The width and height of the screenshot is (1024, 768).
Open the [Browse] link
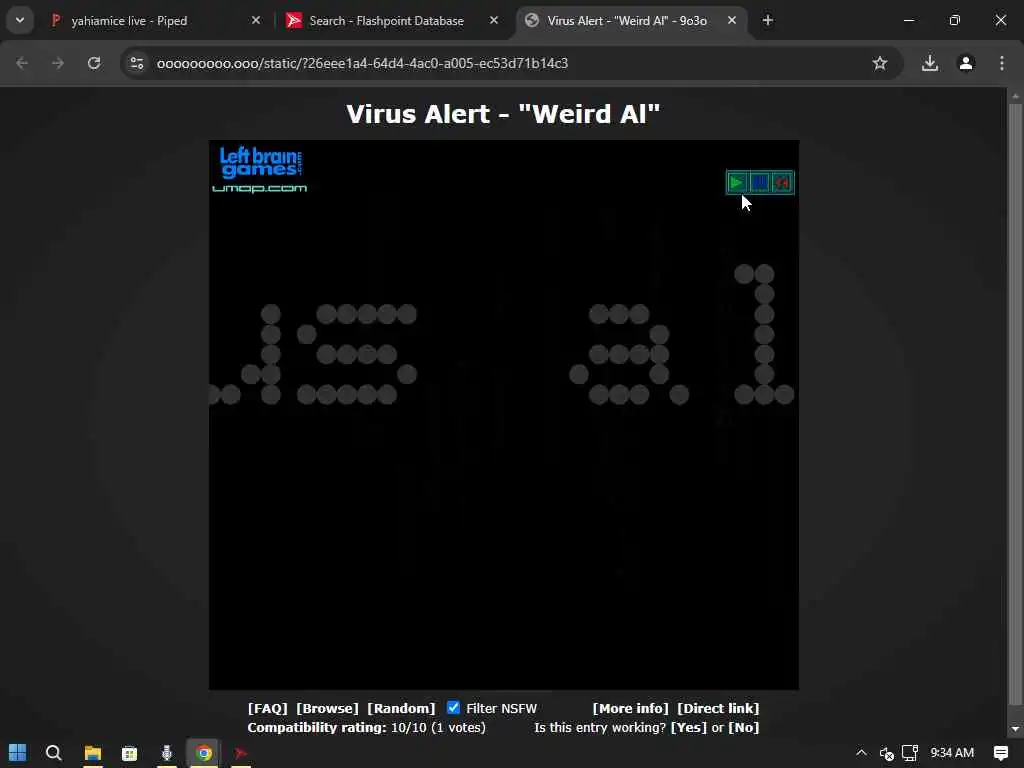tap(327, 709)
